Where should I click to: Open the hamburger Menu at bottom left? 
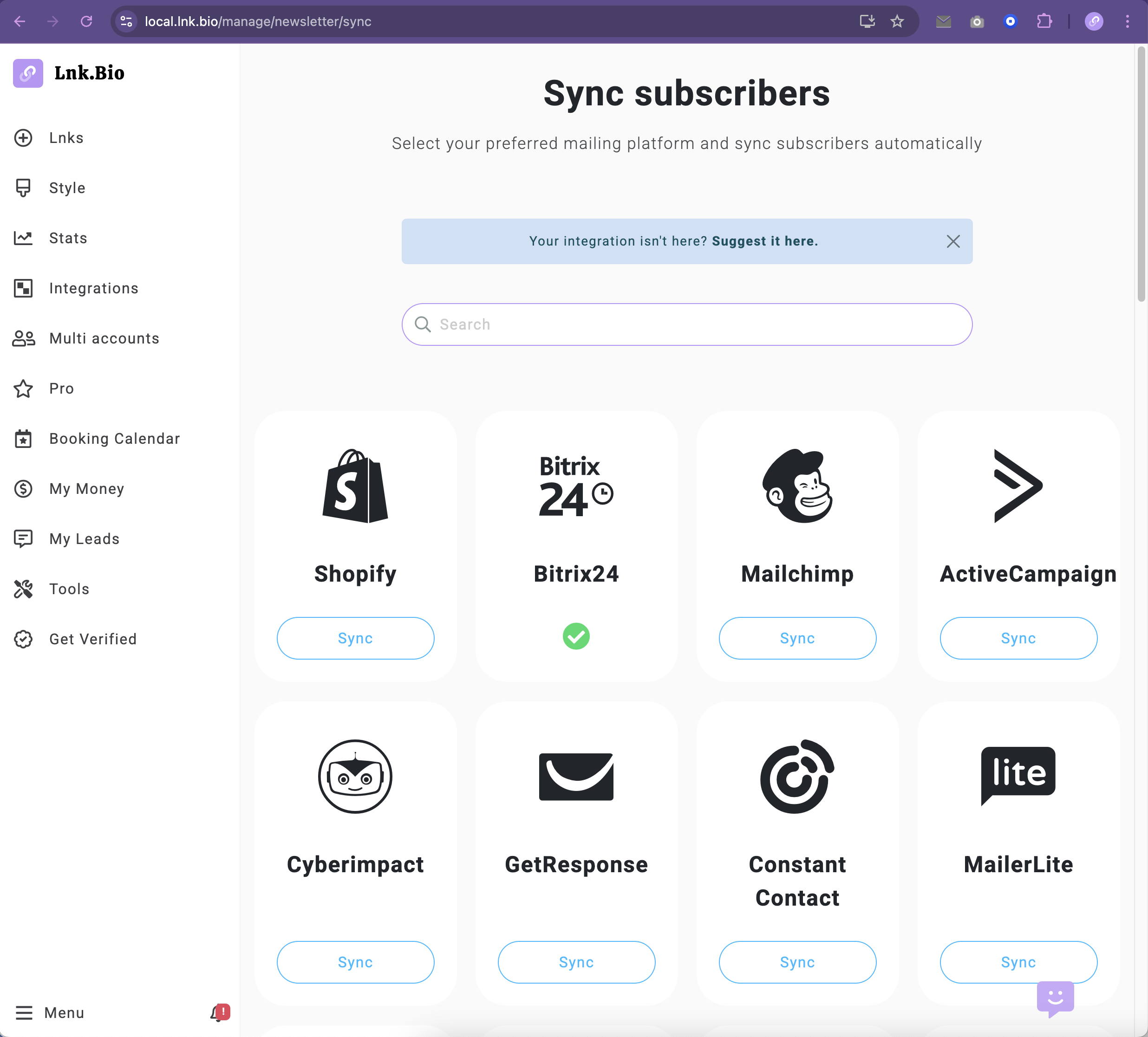(x=24, y=1012)
